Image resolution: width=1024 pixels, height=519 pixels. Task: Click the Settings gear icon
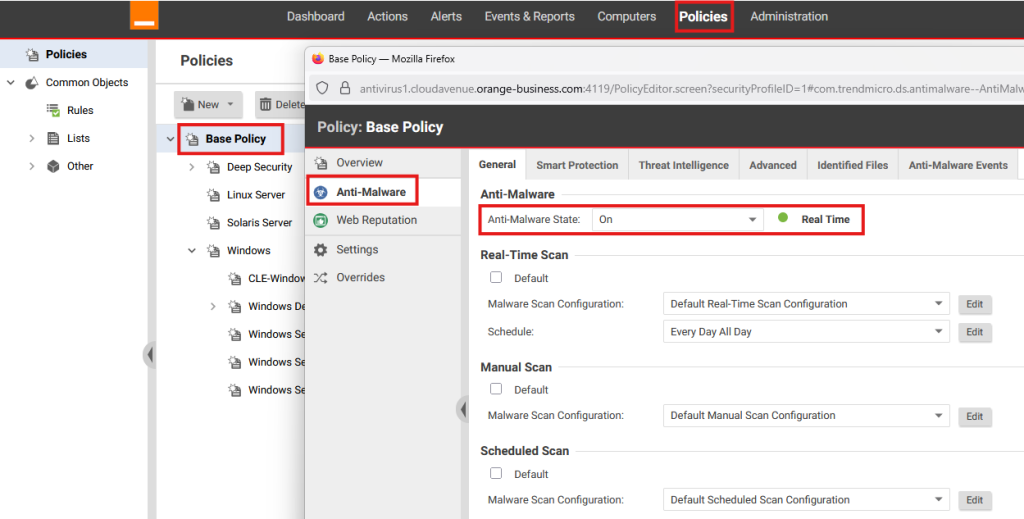tap(320, 250)
